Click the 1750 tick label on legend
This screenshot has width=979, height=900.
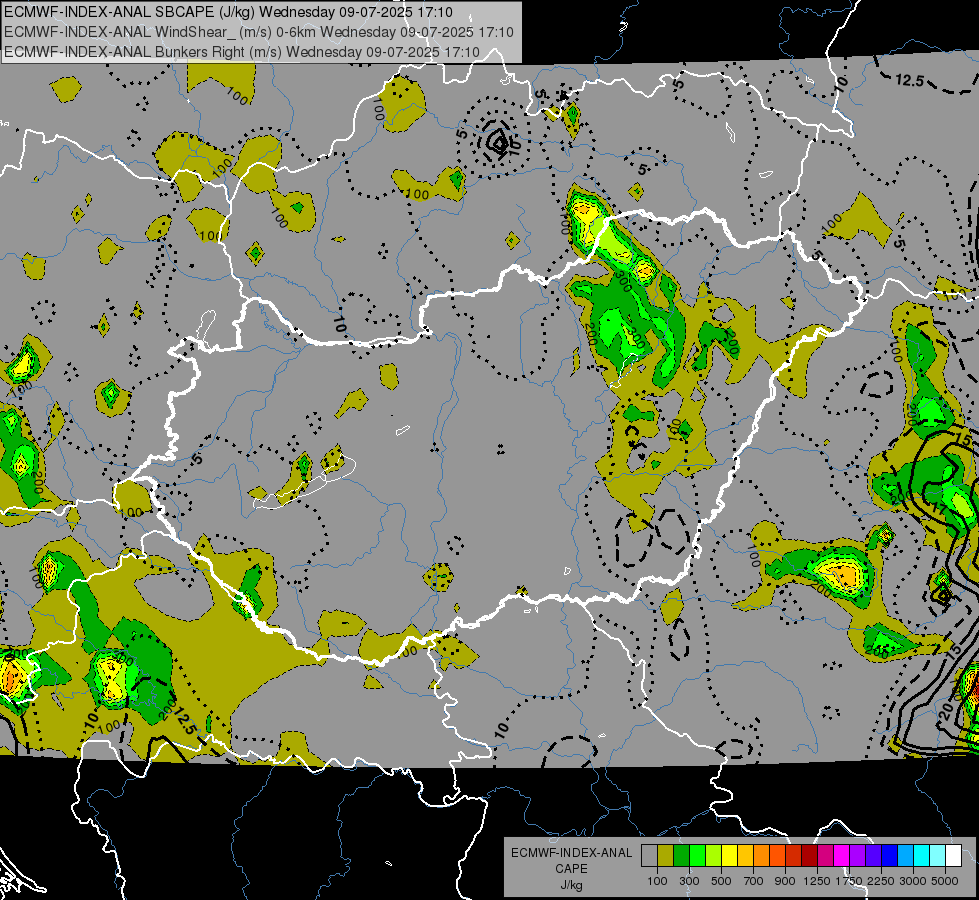pos(849,881)
